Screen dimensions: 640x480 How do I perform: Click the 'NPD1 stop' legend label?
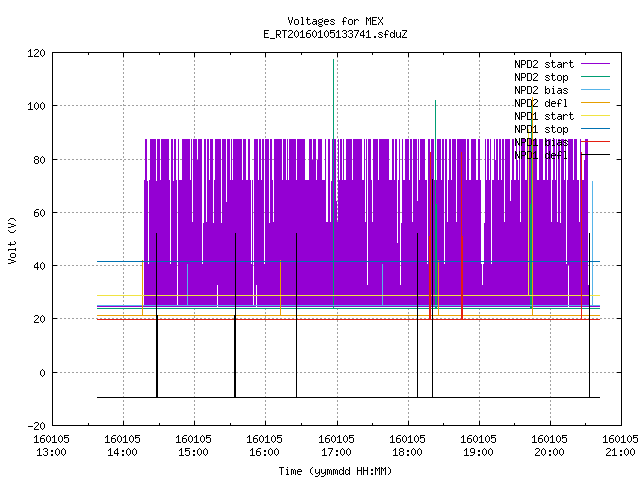[541, 129]
